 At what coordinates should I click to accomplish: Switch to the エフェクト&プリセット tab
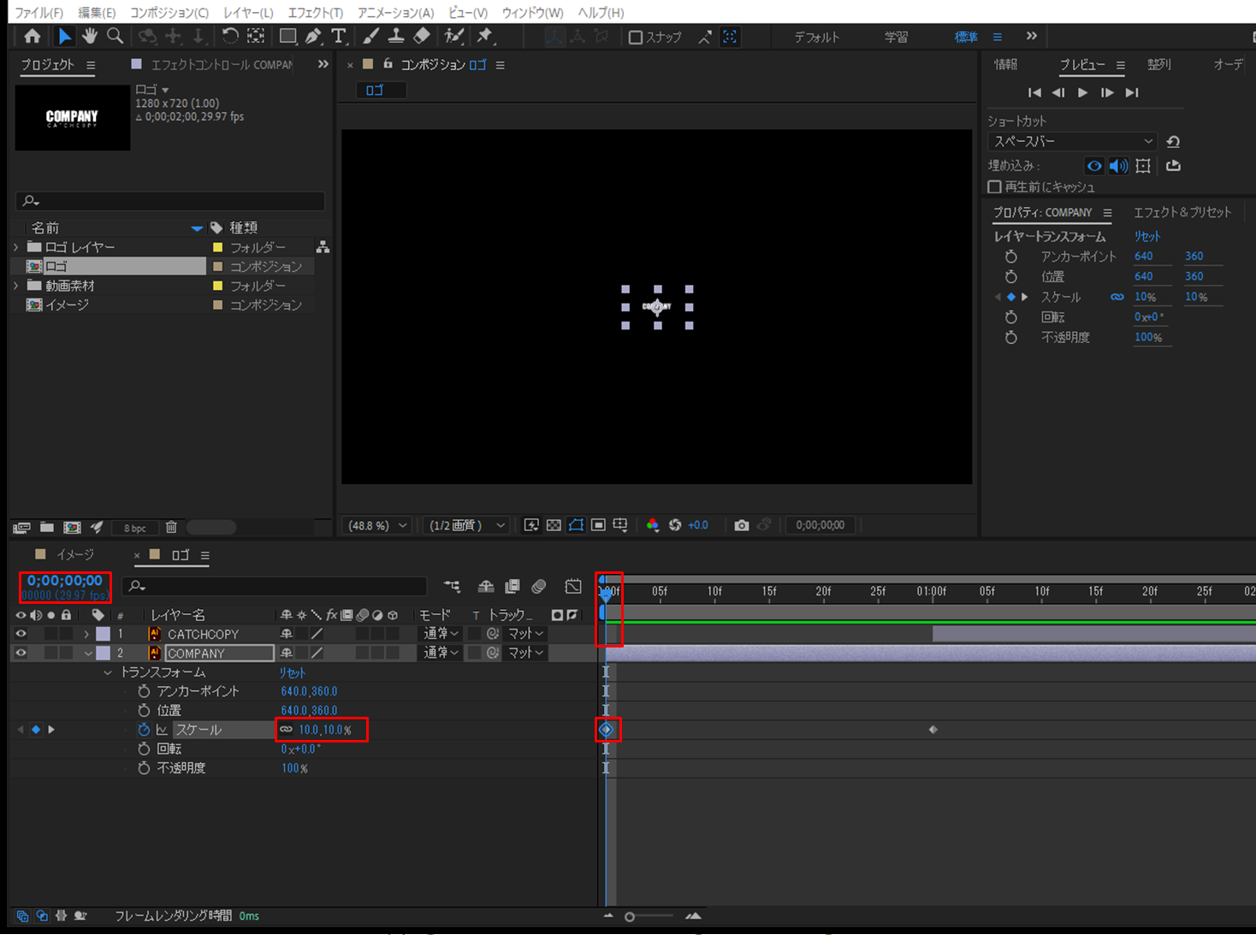1182,212
